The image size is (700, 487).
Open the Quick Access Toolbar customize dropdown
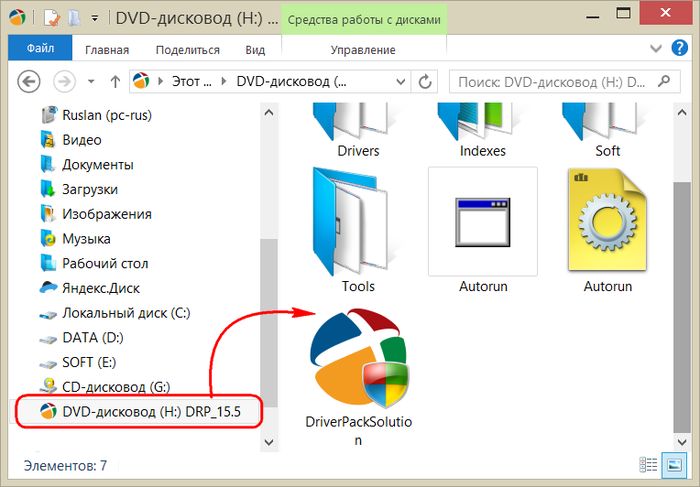93,18
